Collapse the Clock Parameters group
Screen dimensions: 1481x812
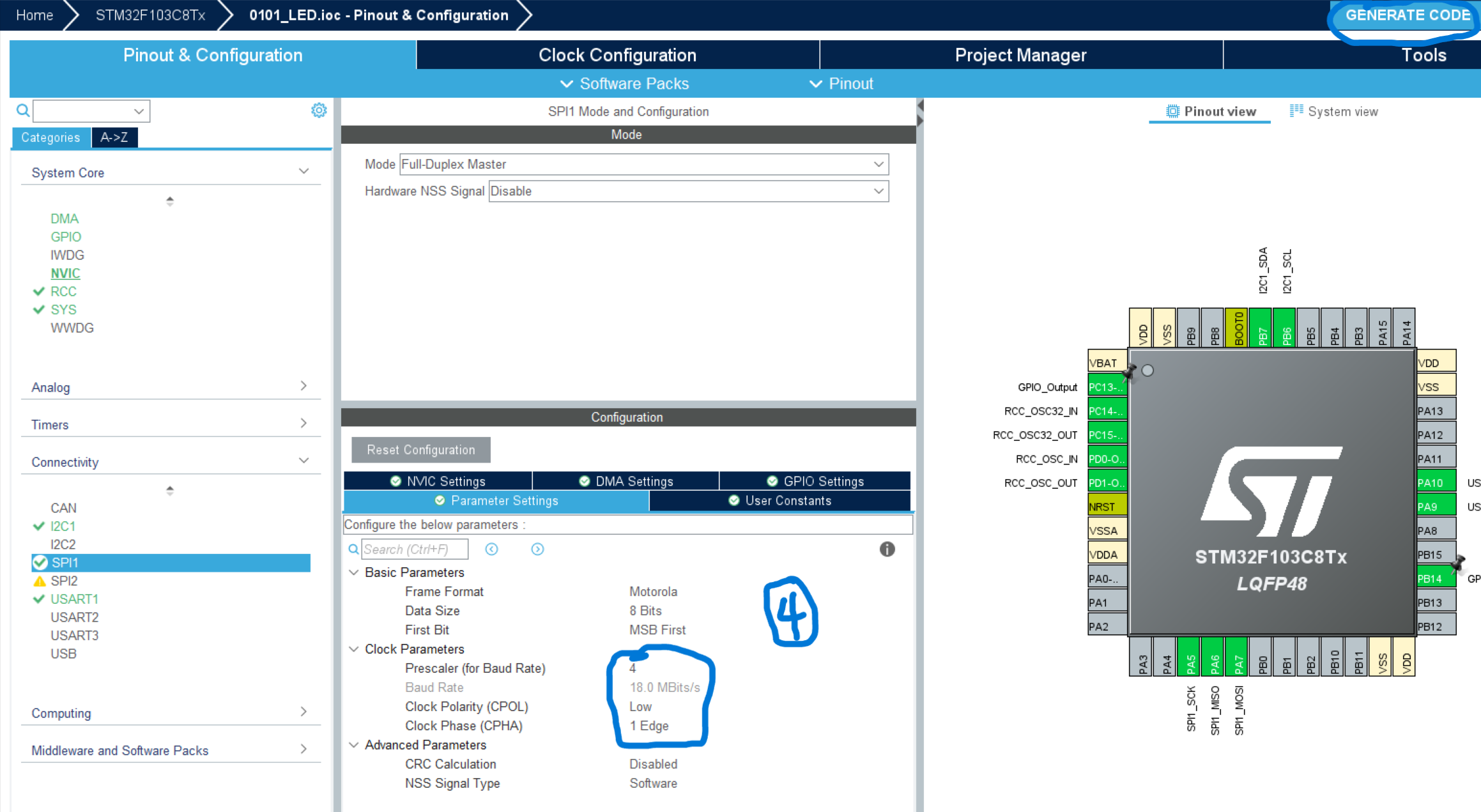tap(354, 649)
